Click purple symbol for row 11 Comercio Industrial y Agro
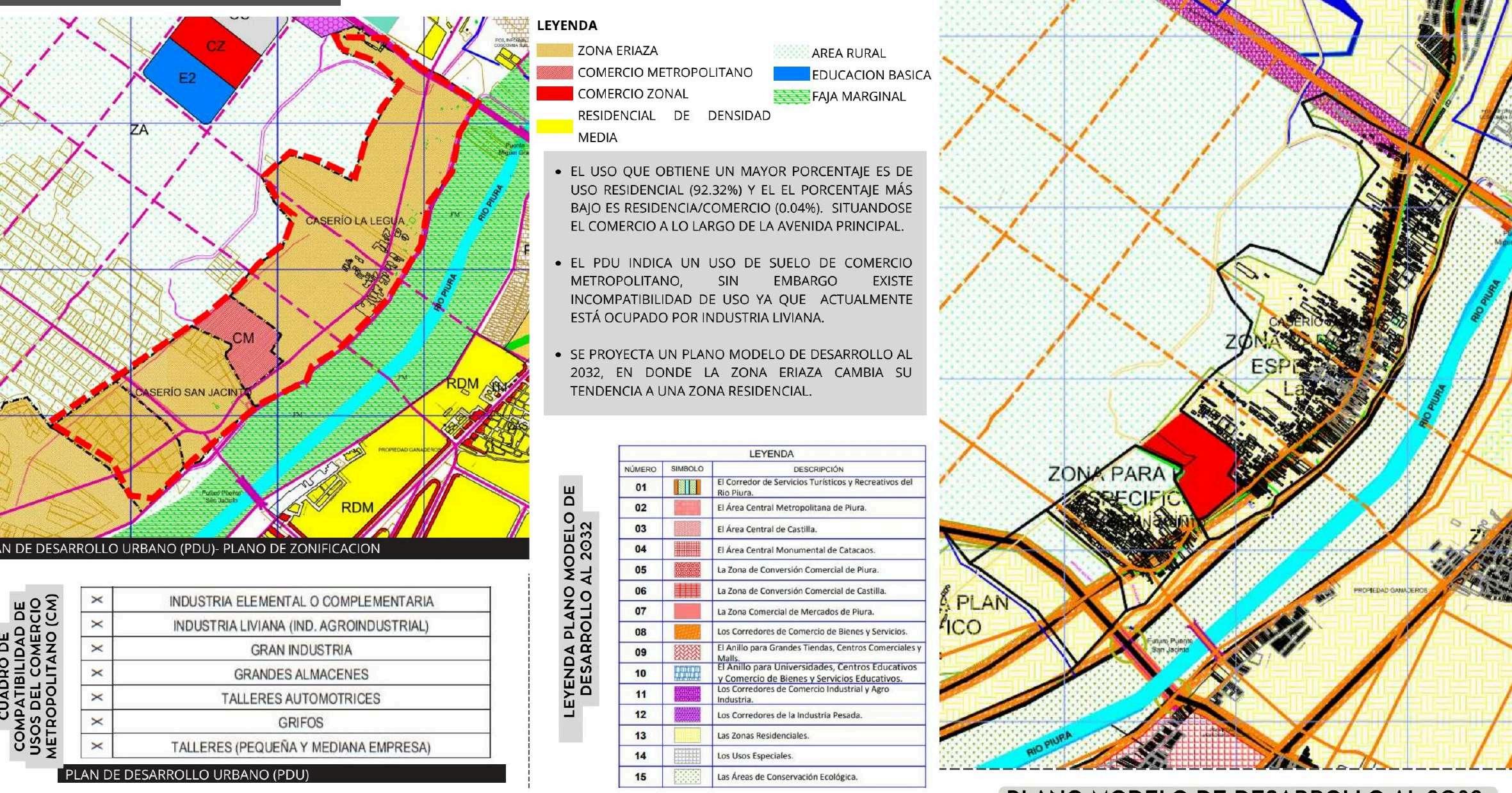The image size is (1512, 793). [x=687, y=694]
